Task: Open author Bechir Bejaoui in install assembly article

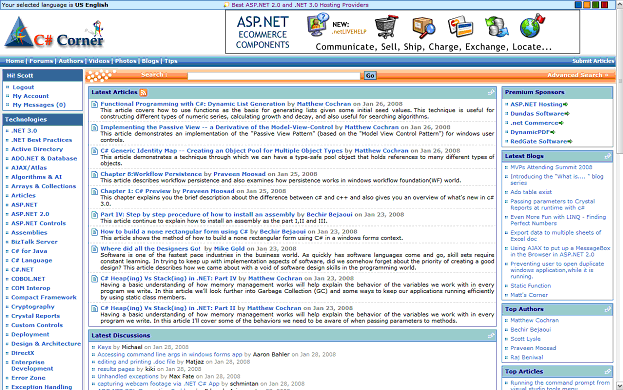Action: click(x=329, y=214)
